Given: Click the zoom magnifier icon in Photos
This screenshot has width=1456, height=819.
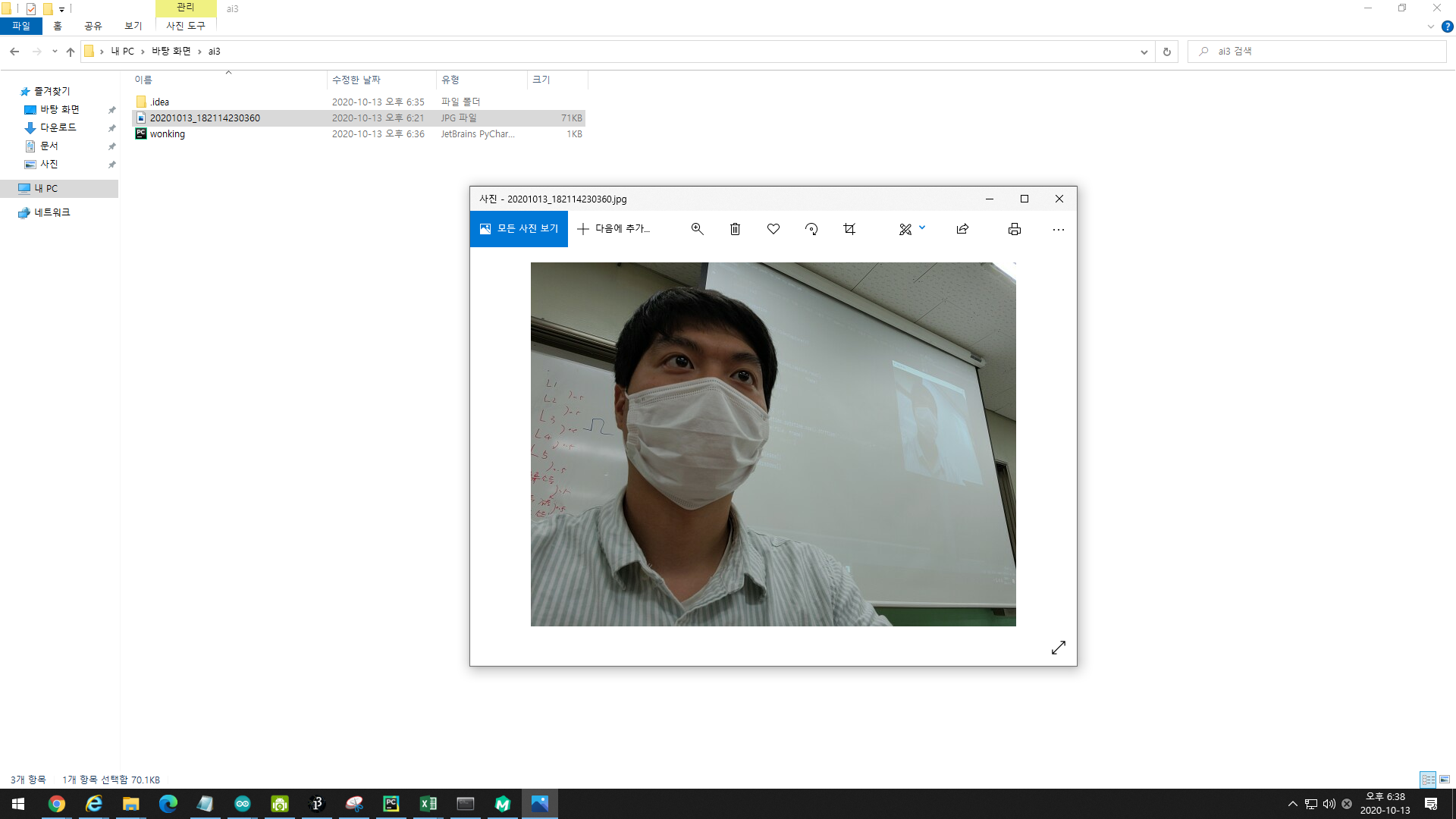Looking at the screenshot, I should click(x=697, y=229).
